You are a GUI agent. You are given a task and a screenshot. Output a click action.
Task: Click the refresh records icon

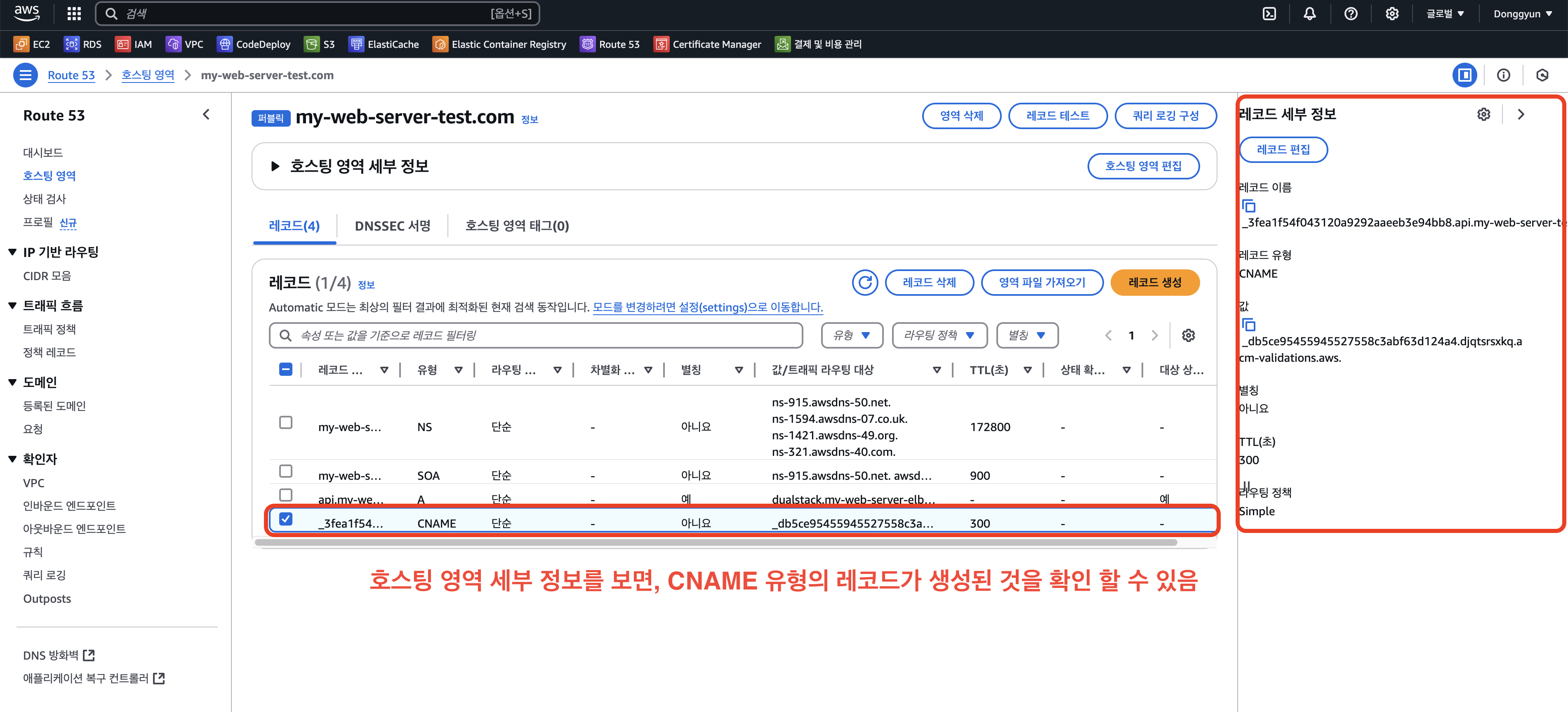coord(864,283)
